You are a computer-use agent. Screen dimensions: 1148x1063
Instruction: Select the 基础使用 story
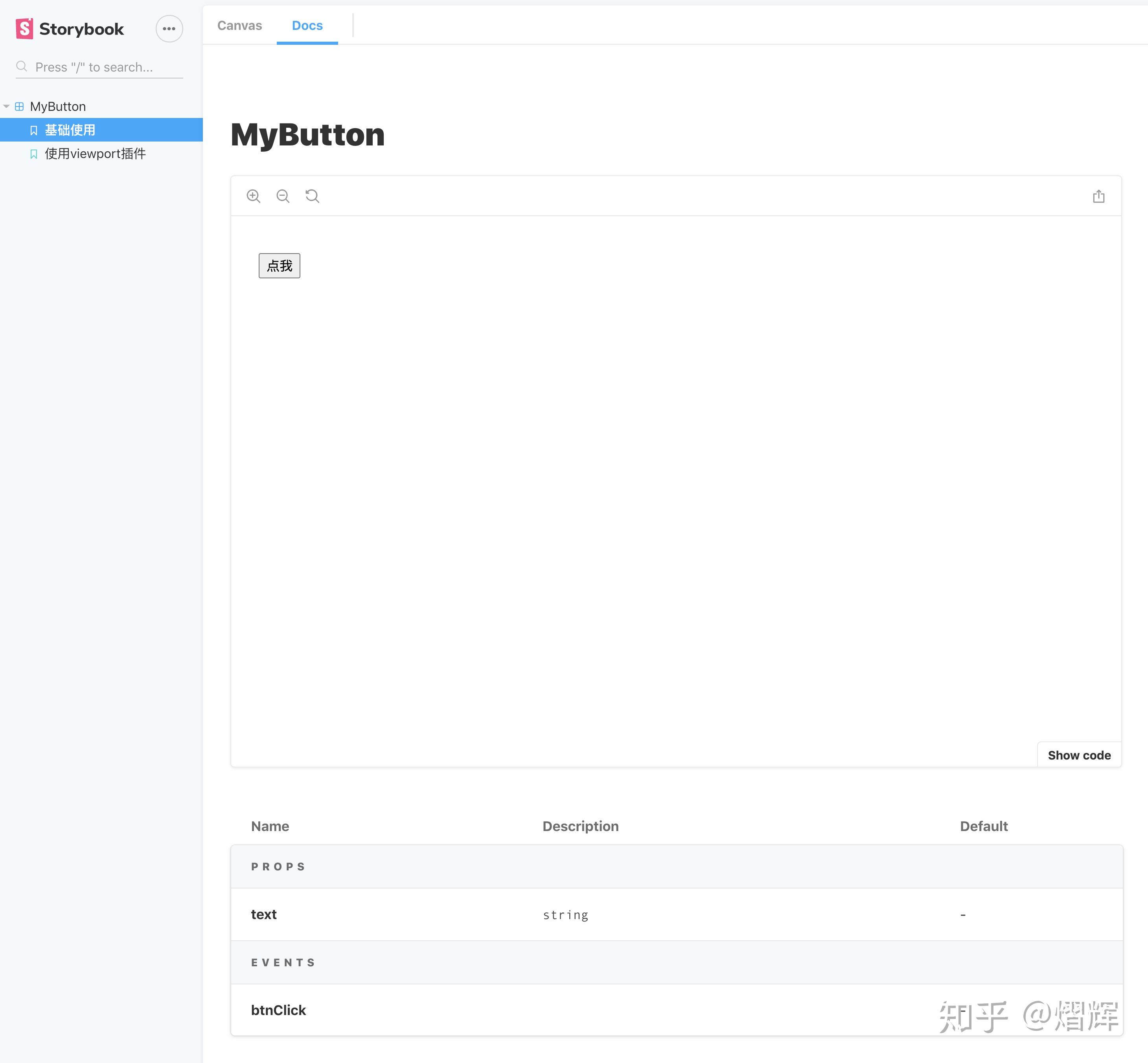pos(71,129)
